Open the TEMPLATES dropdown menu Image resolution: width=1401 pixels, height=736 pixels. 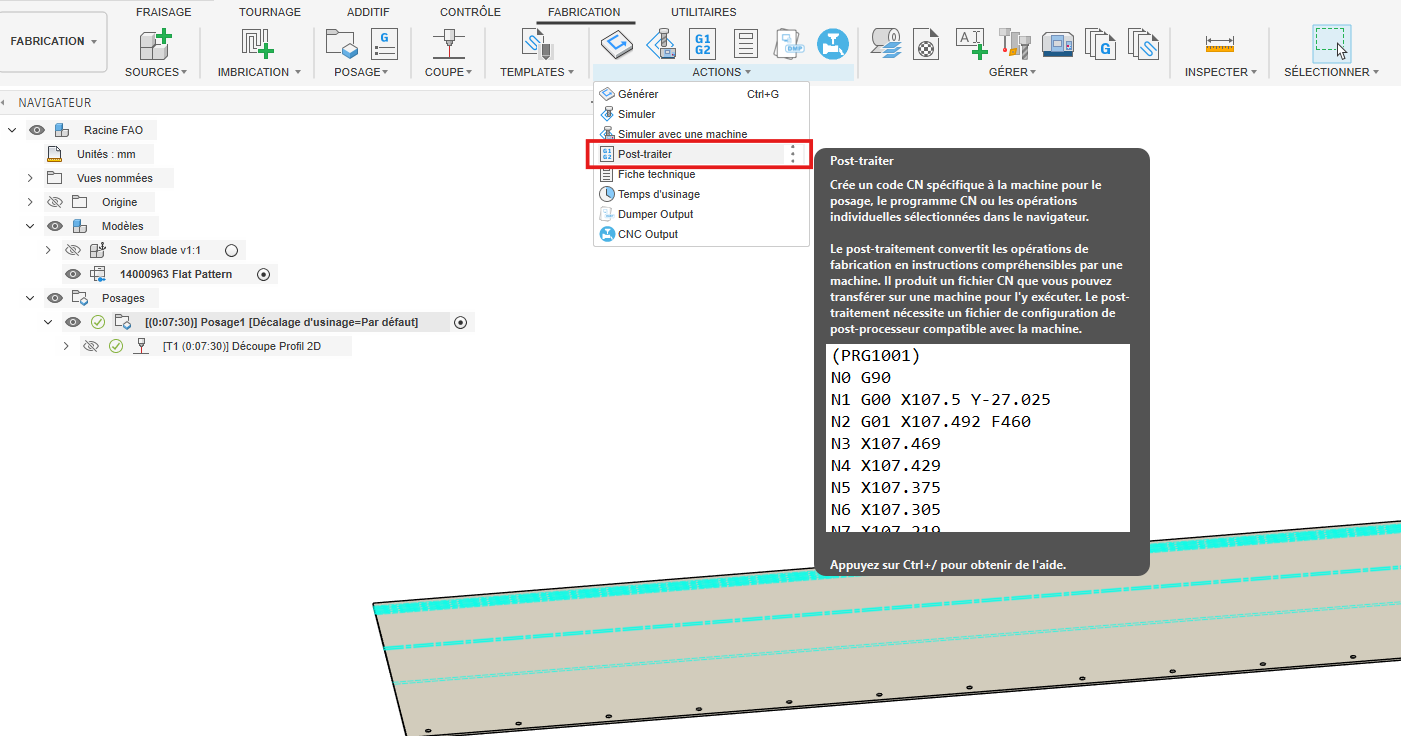point(537,72)
